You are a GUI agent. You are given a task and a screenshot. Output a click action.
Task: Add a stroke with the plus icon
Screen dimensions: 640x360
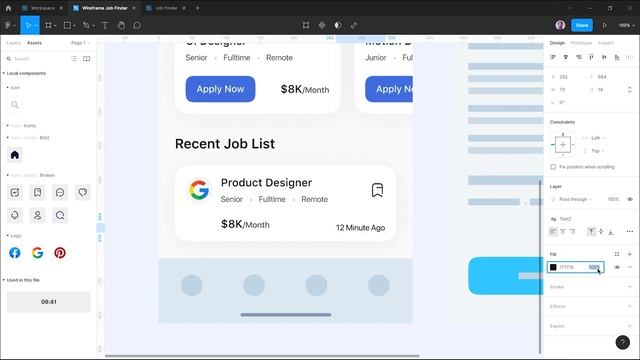pyautogui.click(x=630, y=287)
